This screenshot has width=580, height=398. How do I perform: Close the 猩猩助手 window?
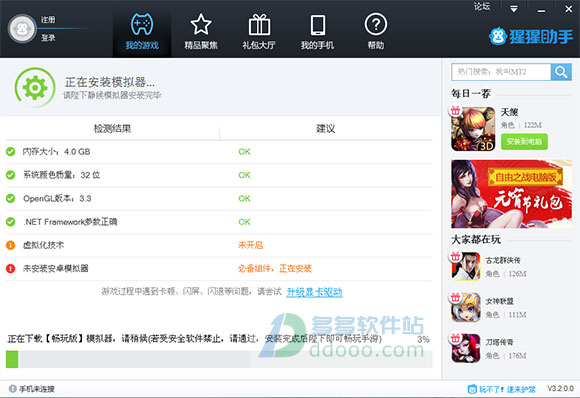[x=569, y=9]
